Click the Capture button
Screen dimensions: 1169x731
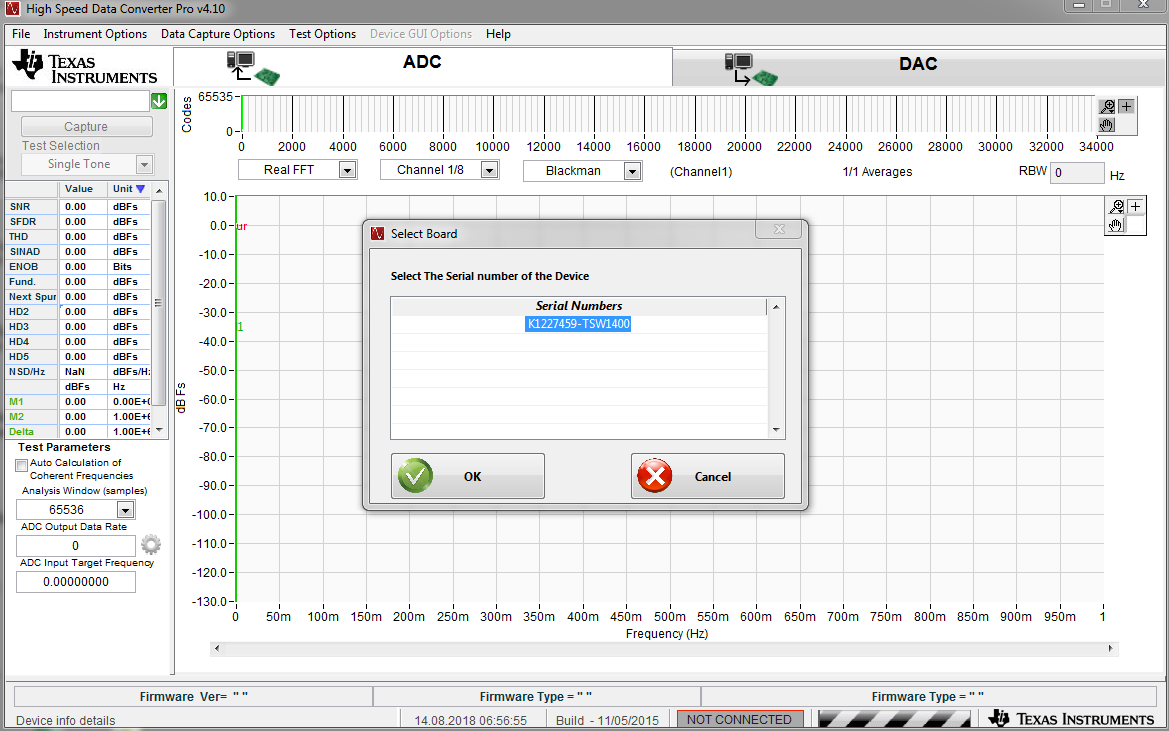click(86, 127)
